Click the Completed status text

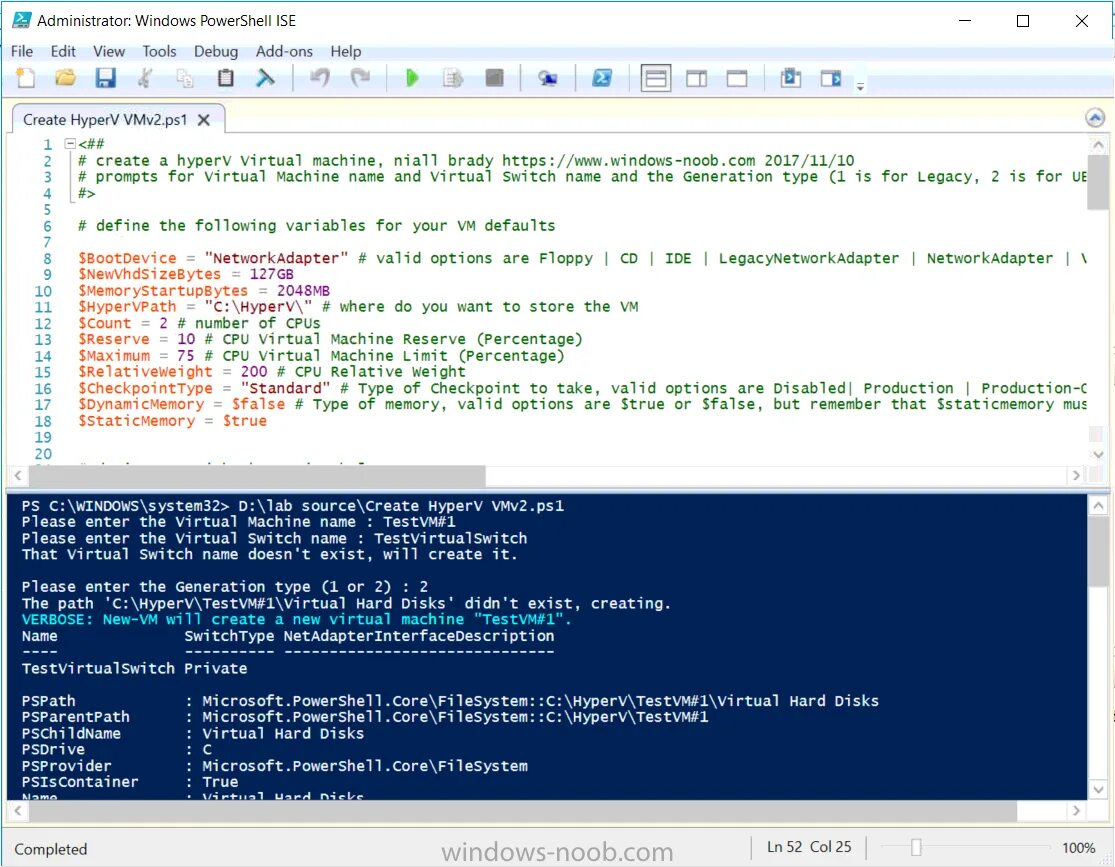pos(50,849)
